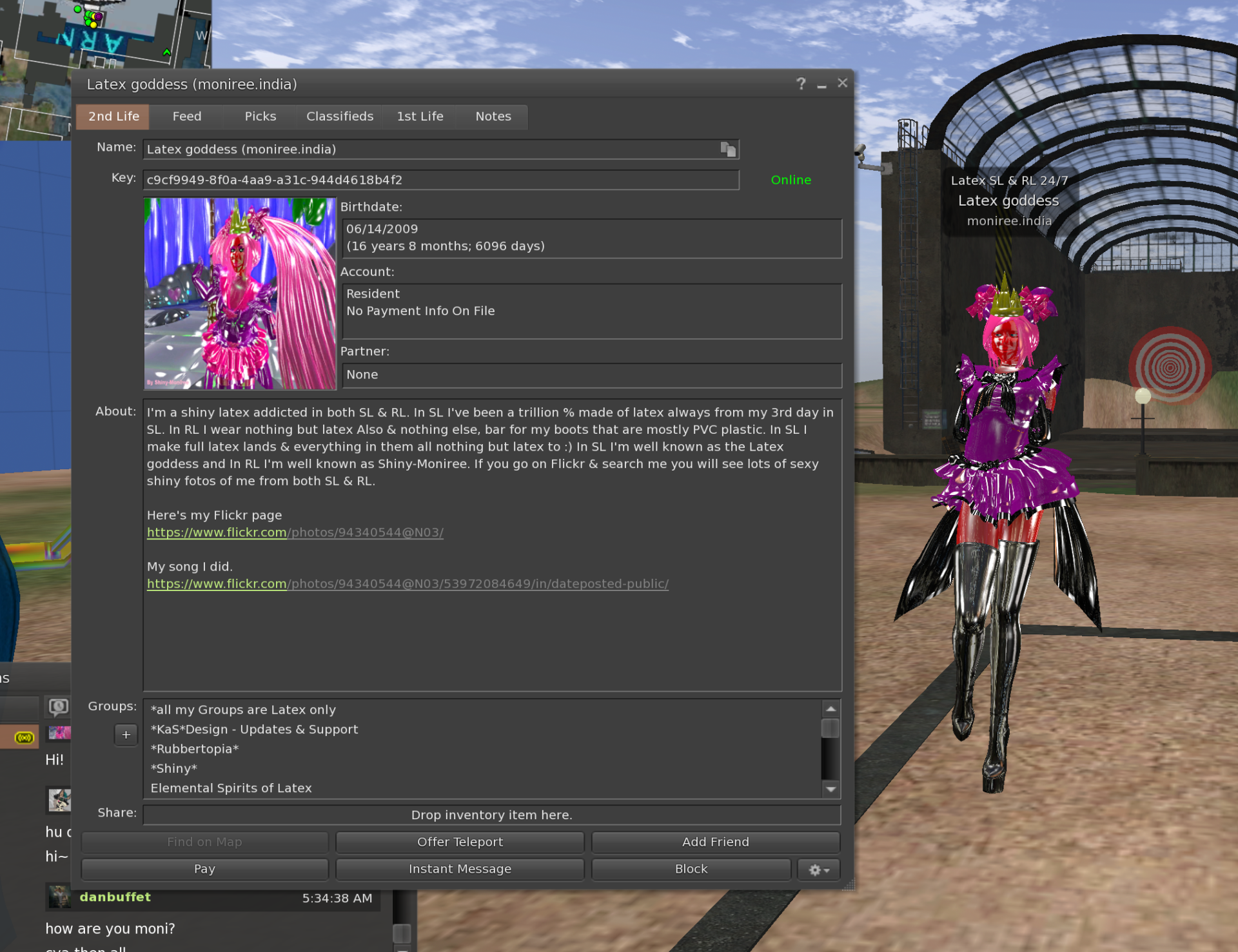Click danbuffet's avatar thumbnail in chat
This screenshot has height=952, width=1238.
click(59, 896)
